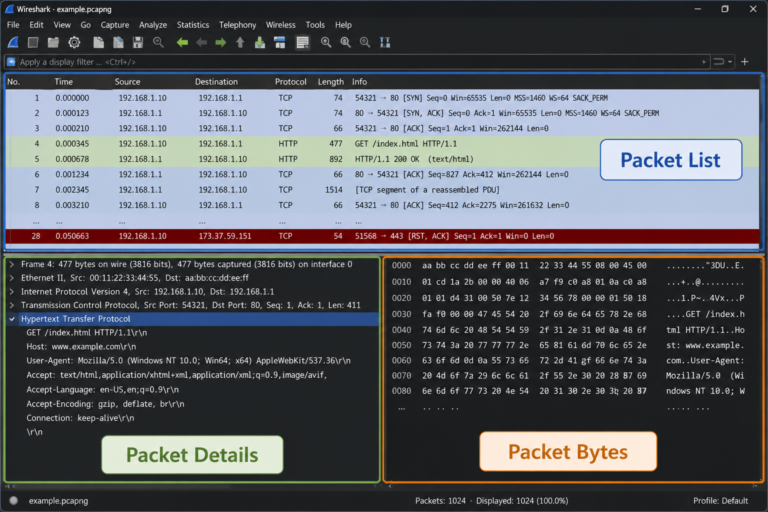
Task: Click the gray up arrow toolbar icon
Action: click(240, 43)
